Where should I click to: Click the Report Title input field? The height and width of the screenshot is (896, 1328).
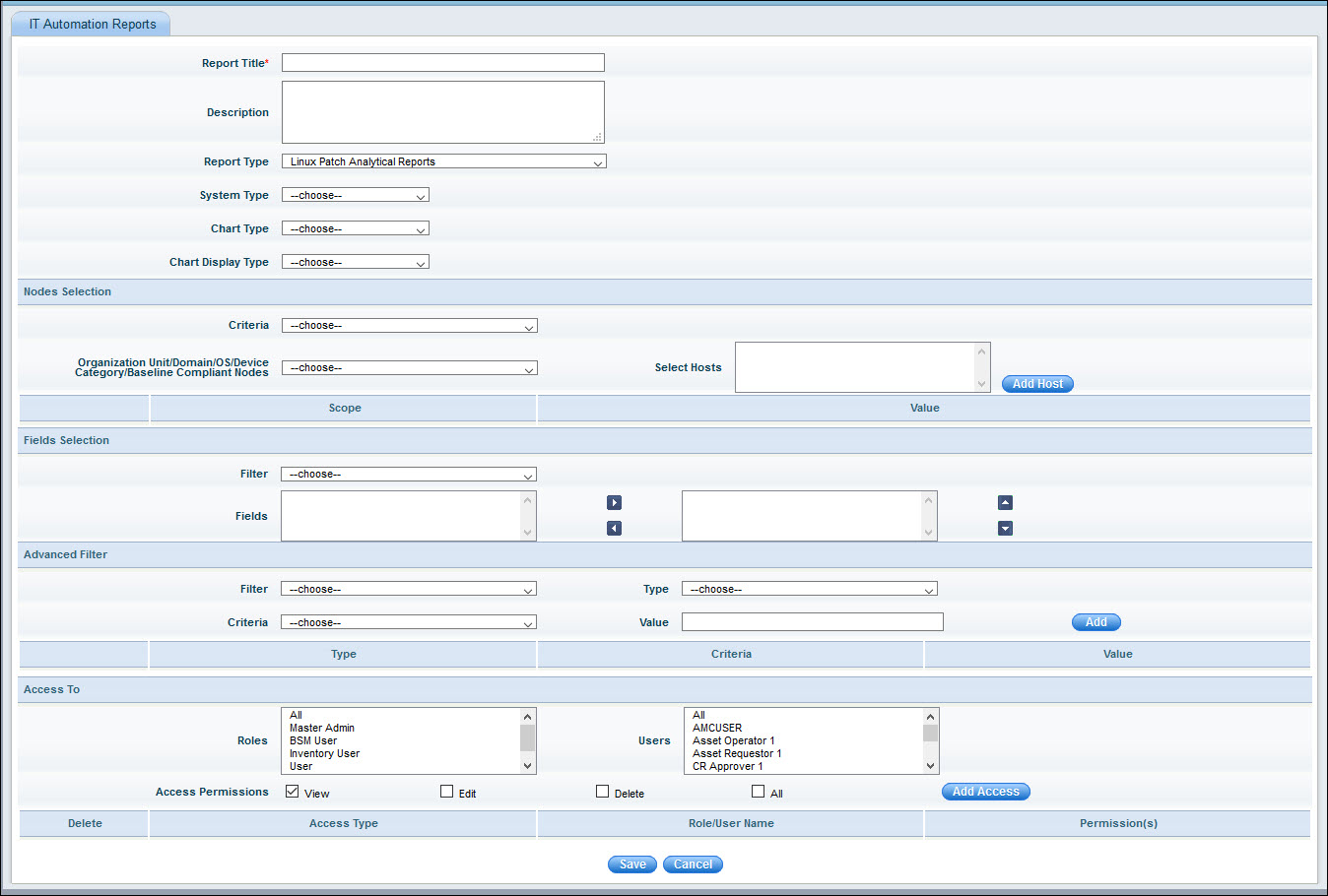pyautogui.click(x=442, y=63)
